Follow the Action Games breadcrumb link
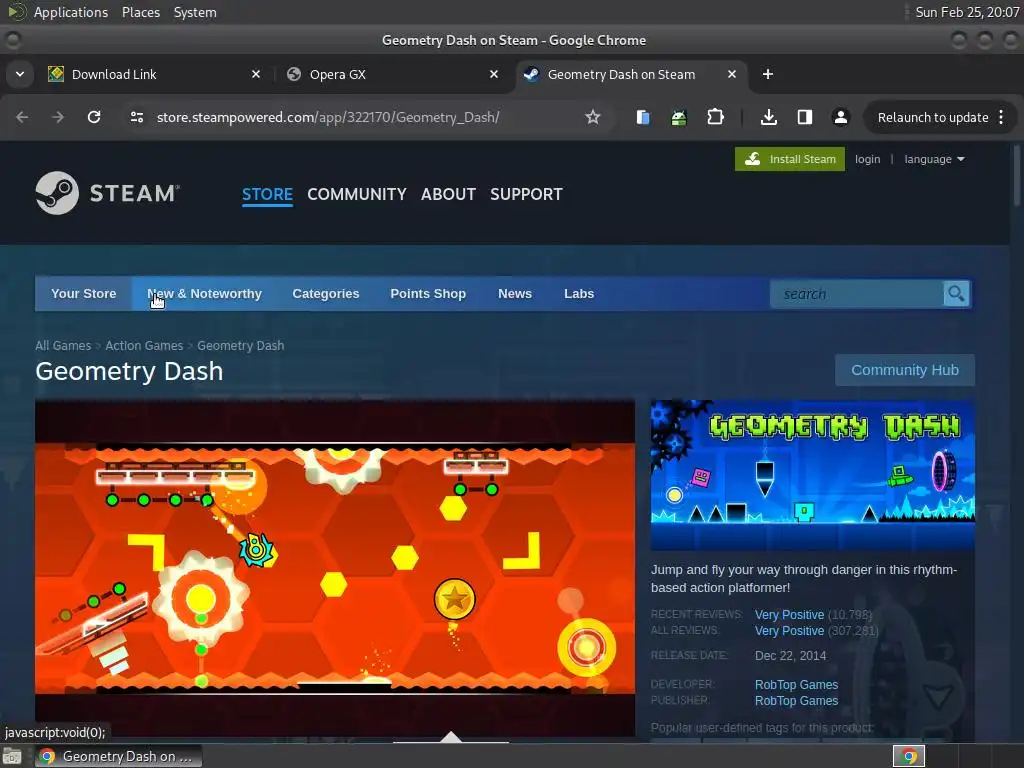The width and height of the screenshot is (1024, 768). pos(144,345)
